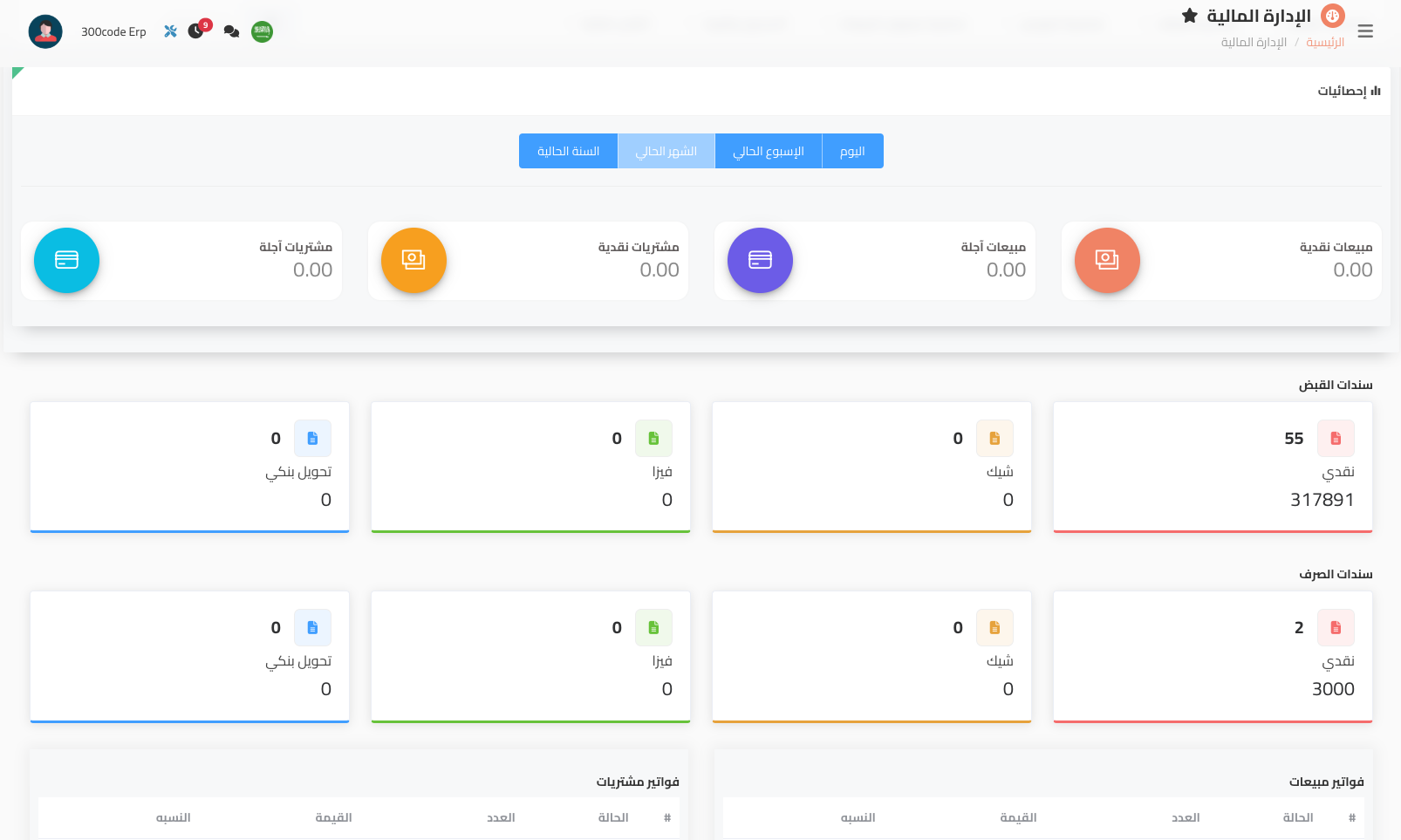Click the مشتريات آجلة label

tap(296, 247)
